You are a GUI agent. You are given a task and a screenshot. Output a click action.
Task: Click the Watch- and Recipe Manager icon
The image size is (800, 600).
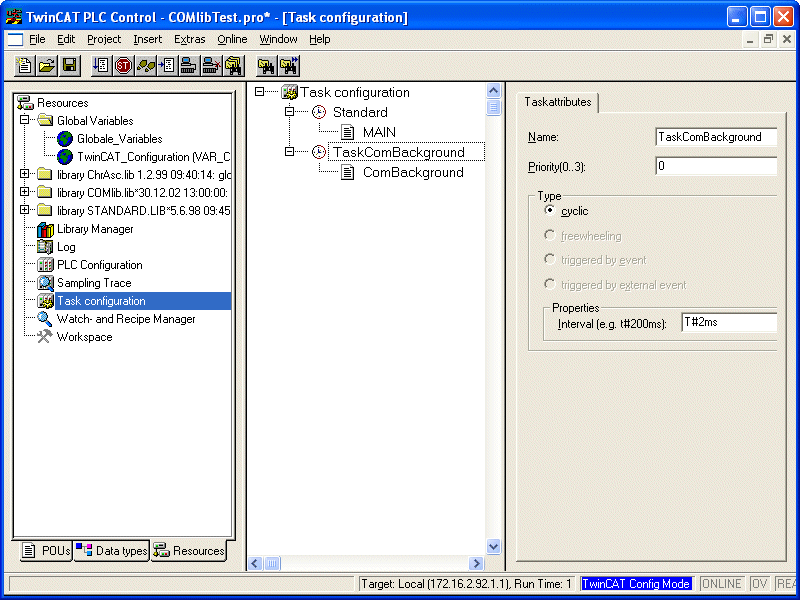45,319
